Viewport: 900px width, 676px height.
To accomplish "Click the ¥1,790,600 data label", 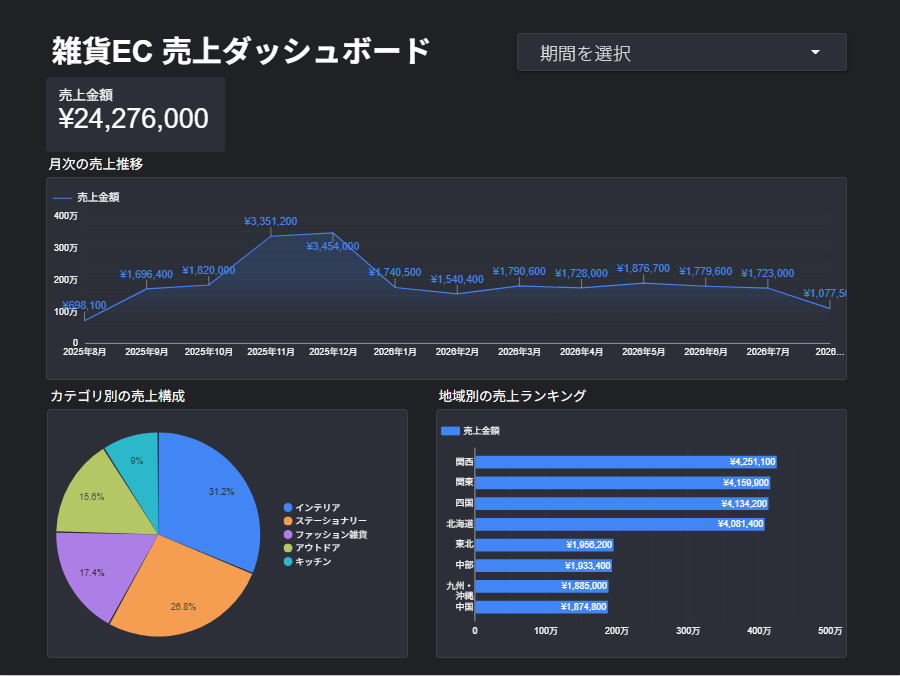I will click(519, 271).
